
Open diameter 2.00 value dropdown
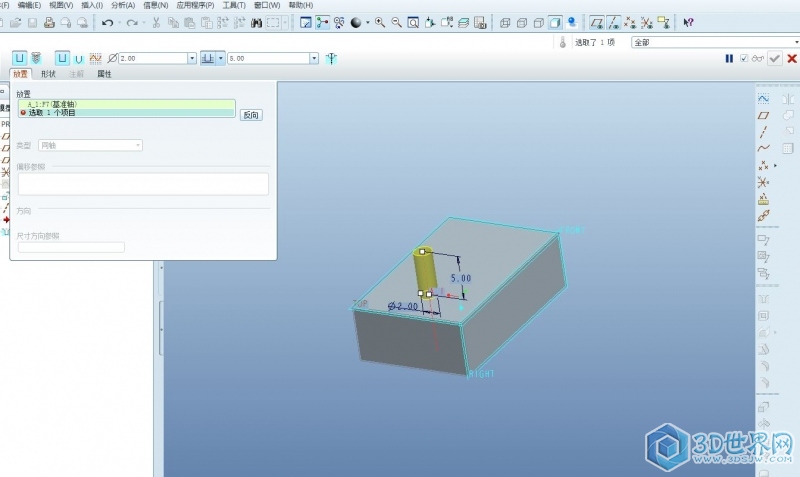coord(192,58)
